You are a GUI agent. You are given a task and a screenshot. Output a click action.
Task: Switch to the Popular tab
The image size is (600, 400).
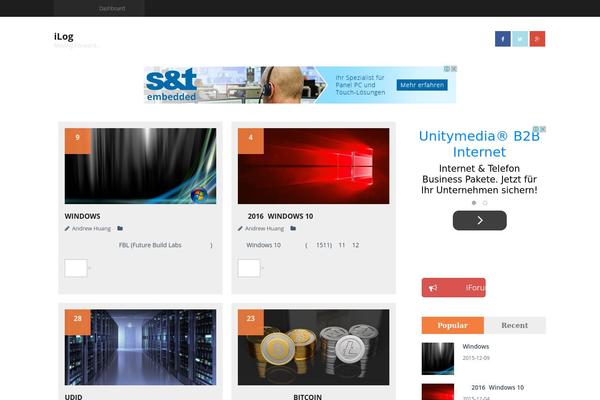[x=453, y=325]
